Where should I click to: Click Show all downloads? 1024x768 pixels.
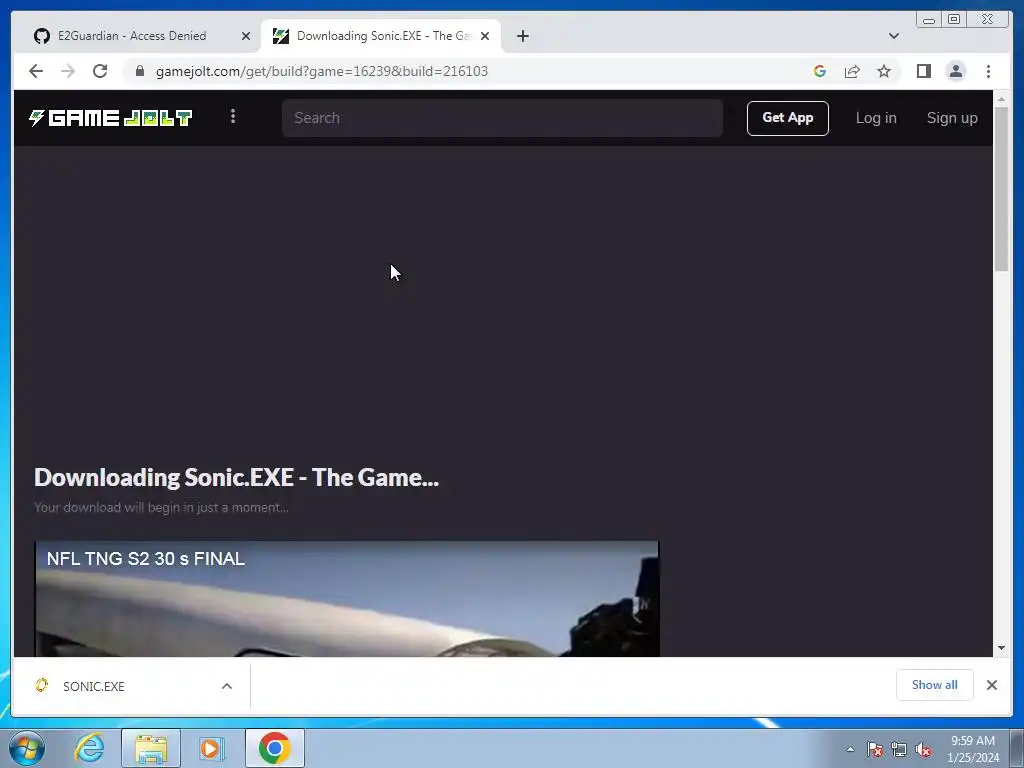(x=935, y=684)
